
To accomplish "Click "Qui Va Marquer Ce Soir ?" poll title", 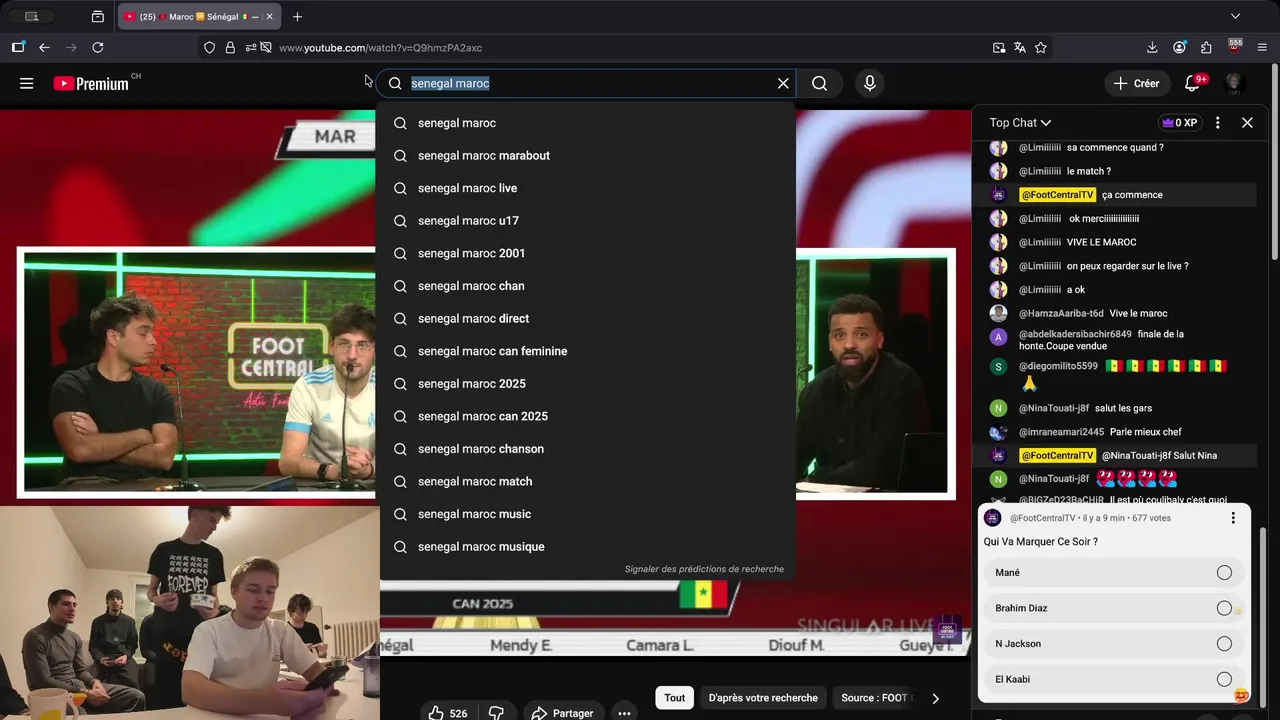I will (x=1041, y=542).
